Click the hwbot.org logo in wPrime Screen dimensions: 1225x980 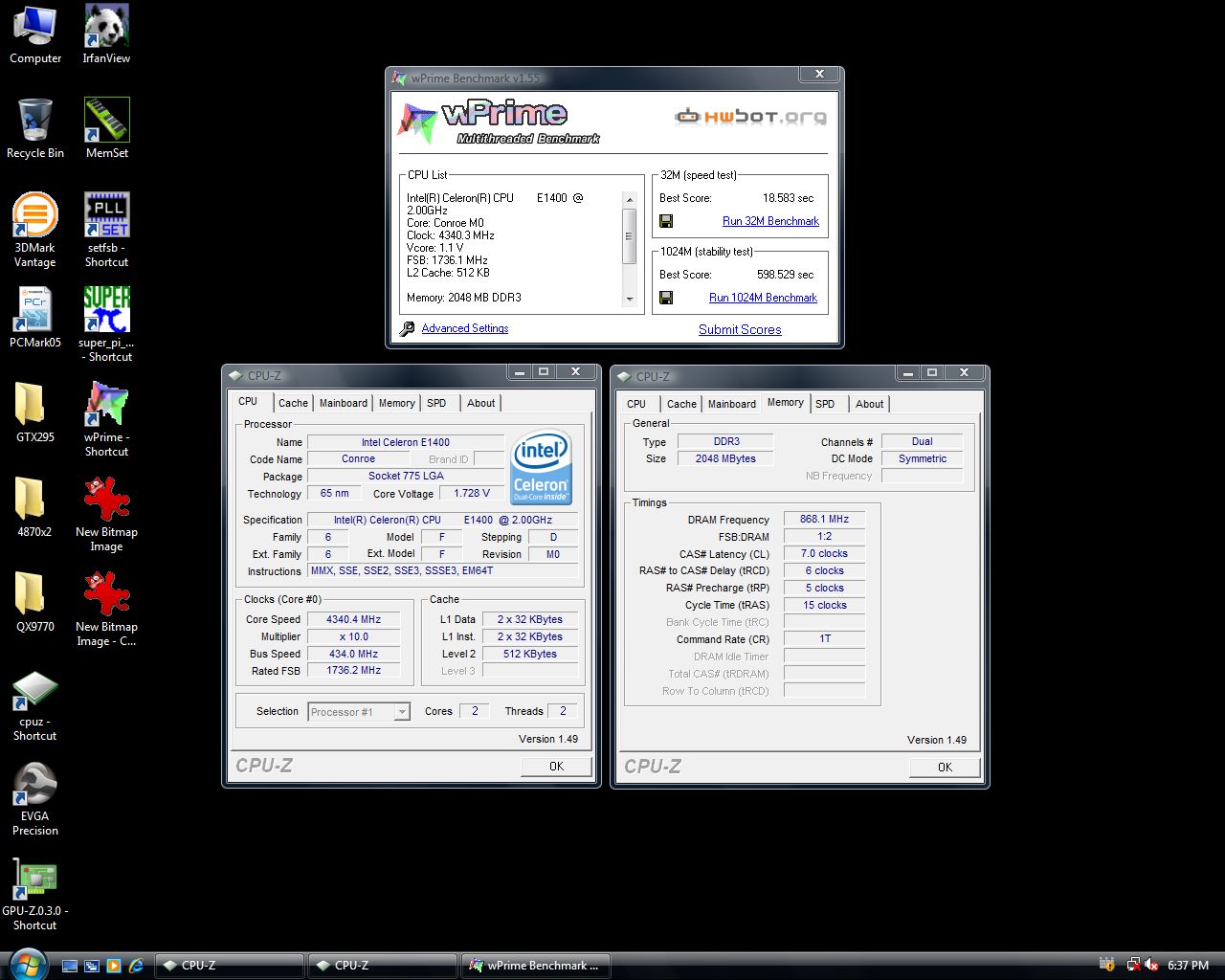click(750, 118)
